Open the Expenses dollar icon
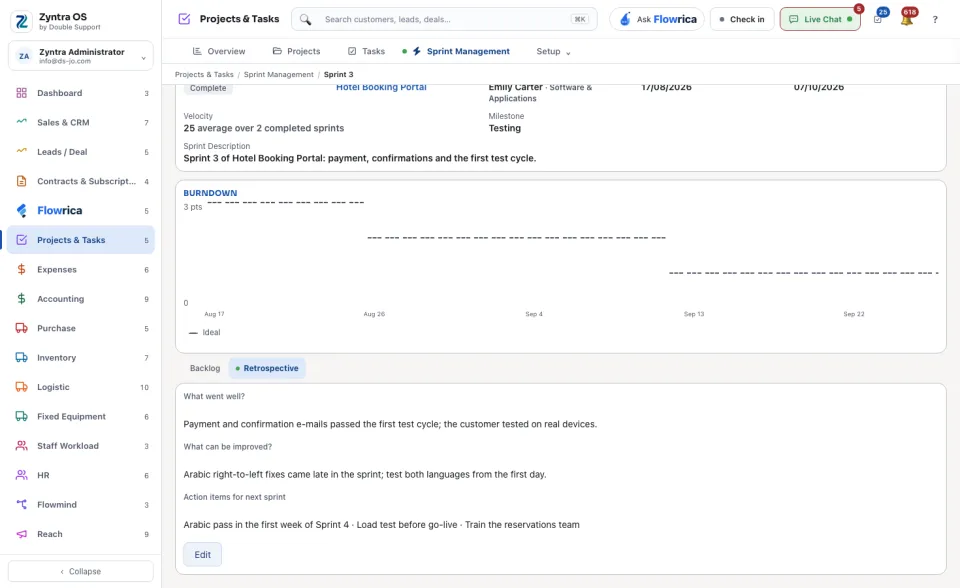Viewport: 960px width, 588px height. click(21, 270)
